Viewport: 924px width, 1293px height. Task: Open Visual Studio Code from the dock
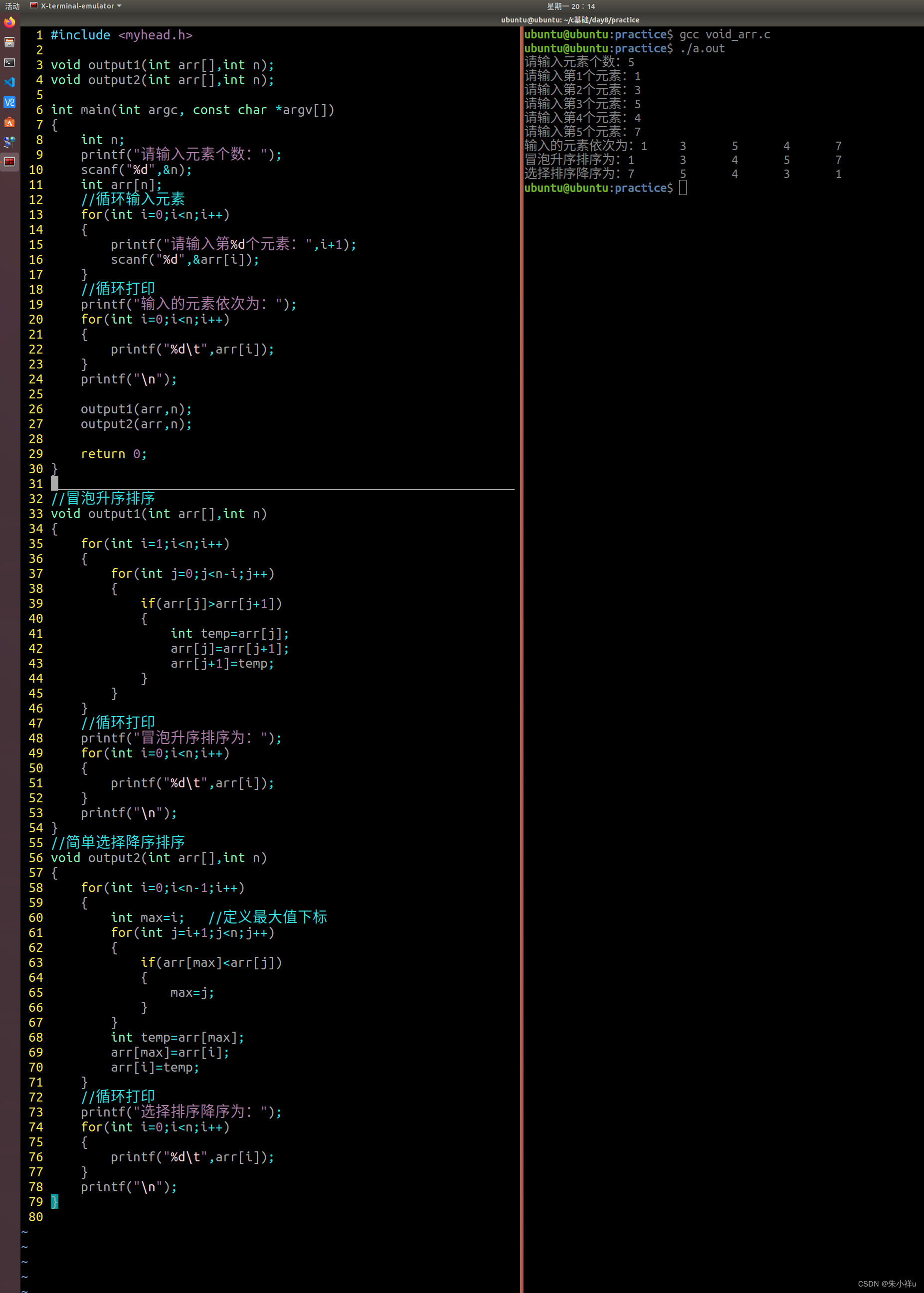[x=9, y=82]
